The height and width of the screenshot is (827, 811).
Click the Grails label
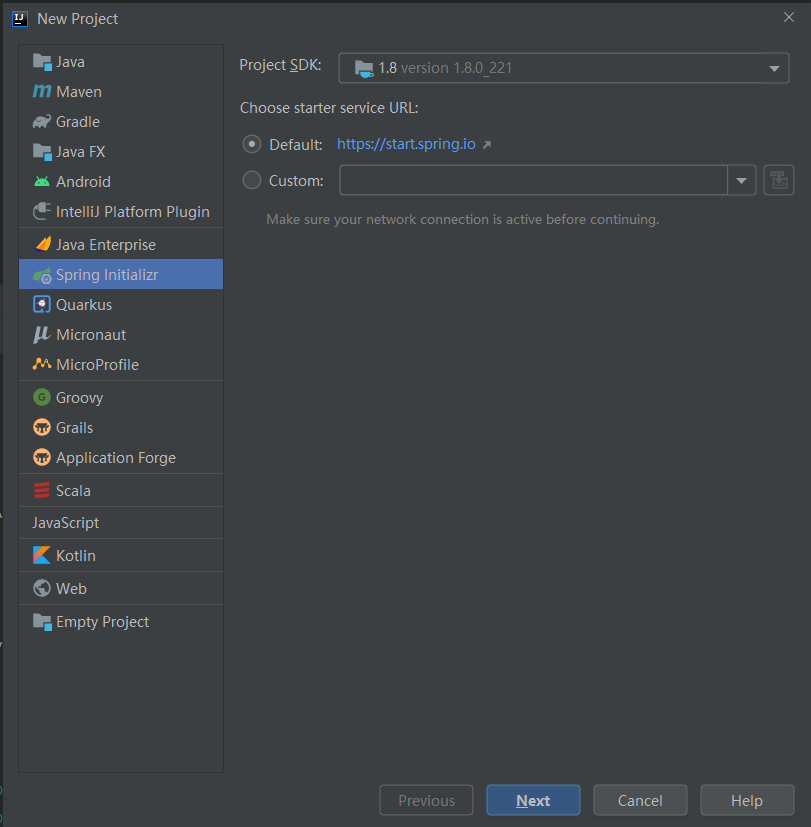(74, 428)
